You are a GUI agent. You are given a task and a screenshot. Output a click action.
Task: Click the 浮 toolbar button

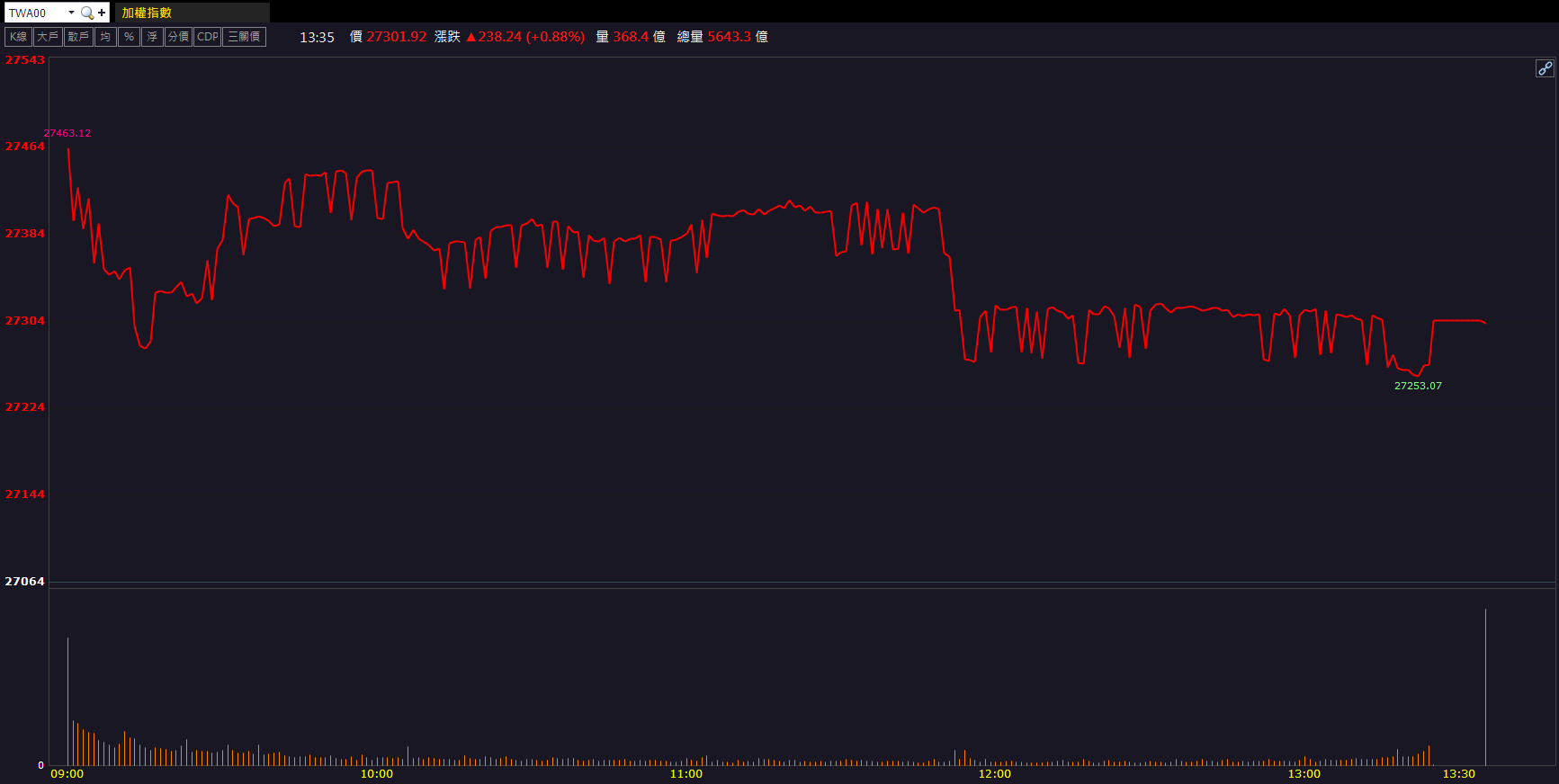coord(152,37)
